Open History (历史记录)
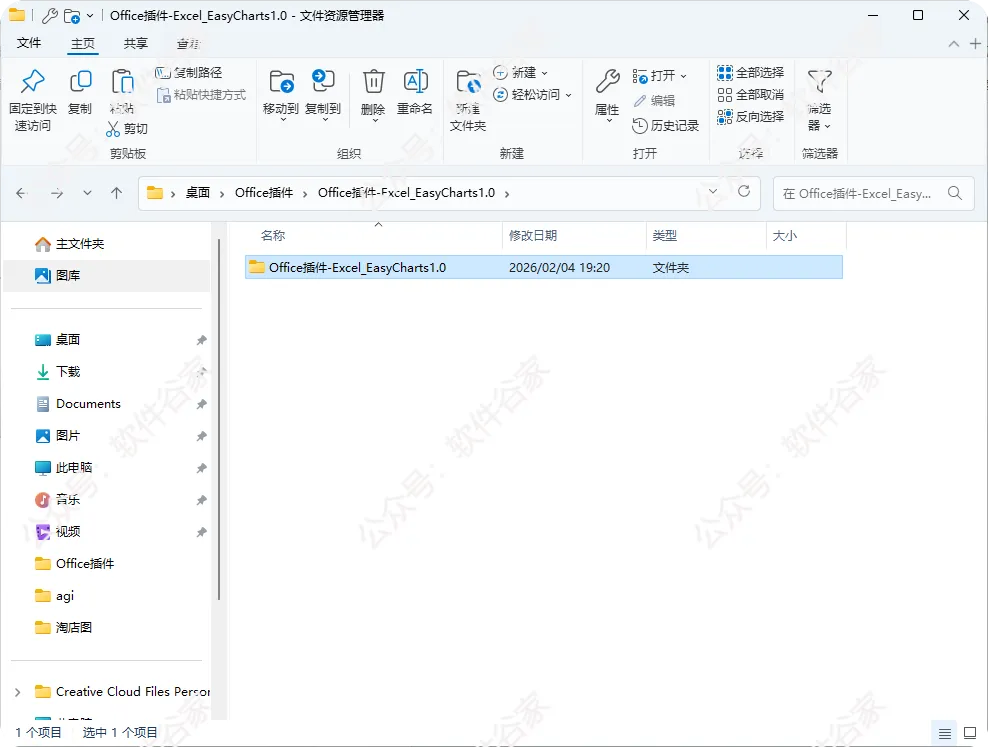 coord(665,126)
